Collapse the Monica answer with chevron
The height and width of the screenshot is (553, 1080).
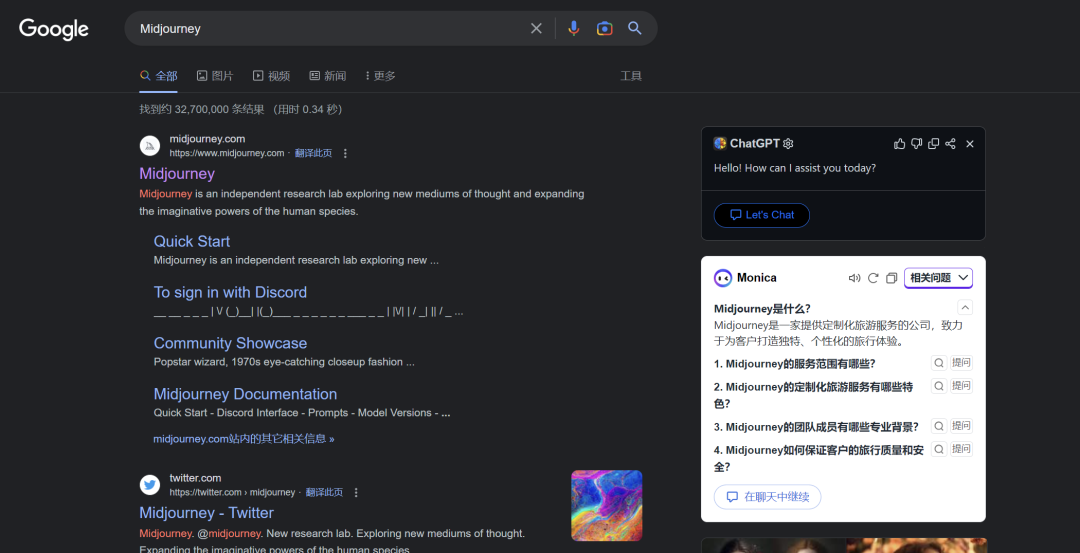click(x=964, y=308)
